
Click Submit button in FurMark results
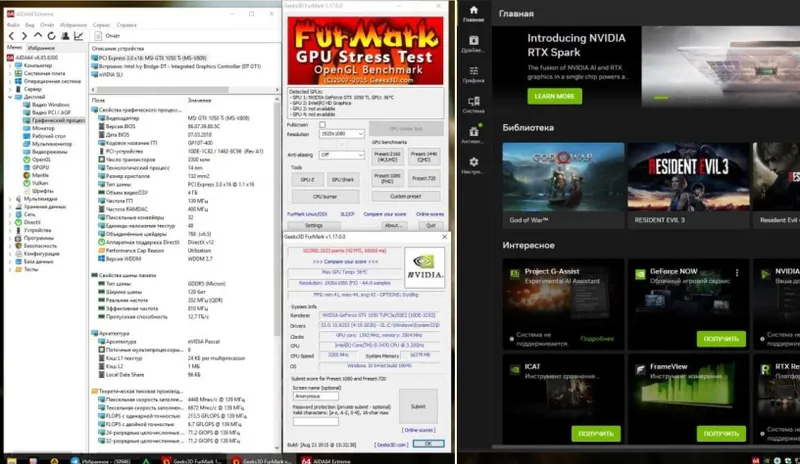[418, 406]
